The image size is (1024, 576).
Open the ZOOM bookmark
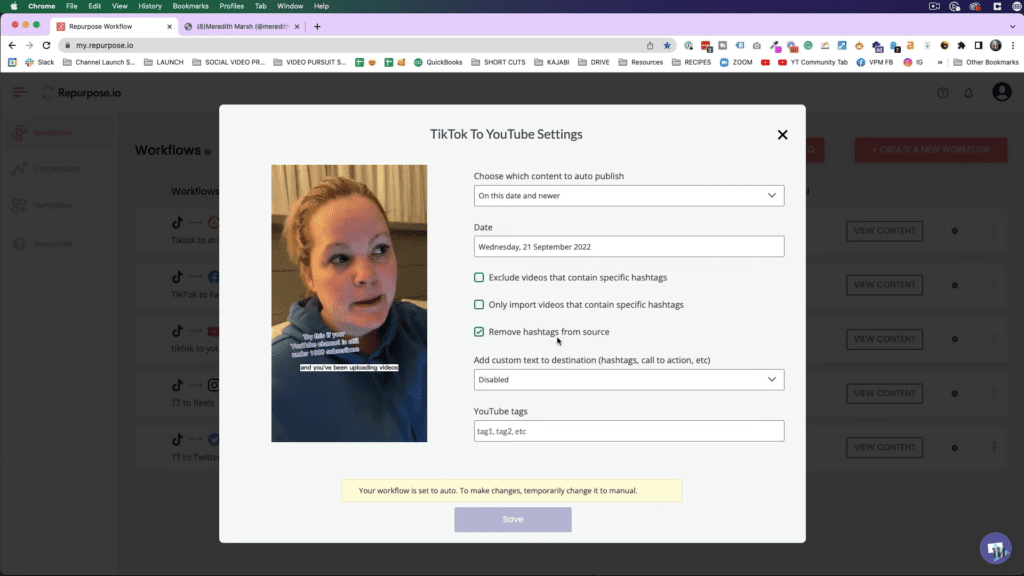pos(736,62)
